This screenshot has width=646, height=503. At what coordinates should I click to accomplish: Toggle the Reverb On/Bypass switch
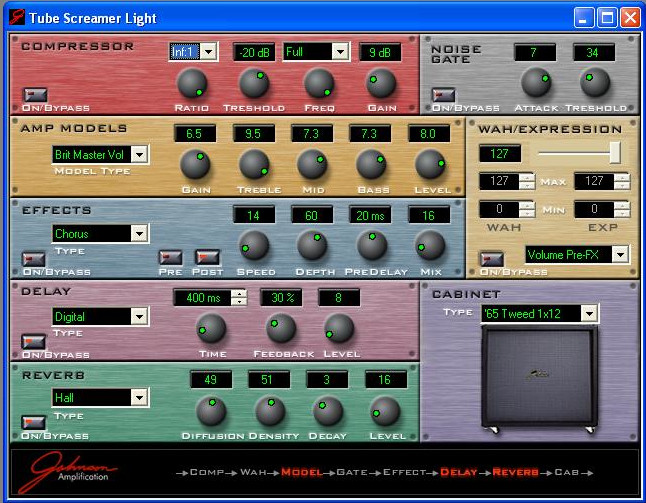coord(33,423)
